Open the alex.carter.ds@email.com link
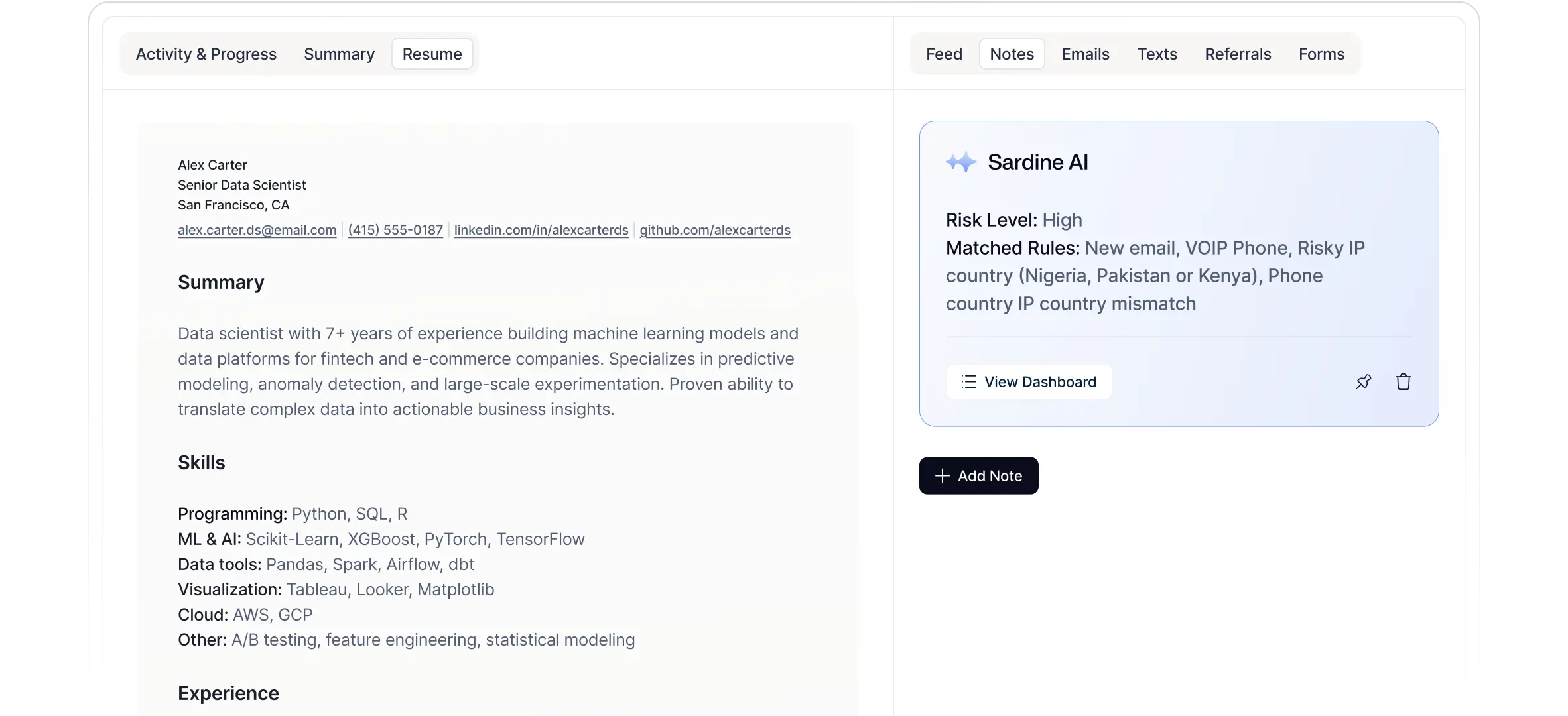This screenshot has width=1568, height=716. coord(257,230)
